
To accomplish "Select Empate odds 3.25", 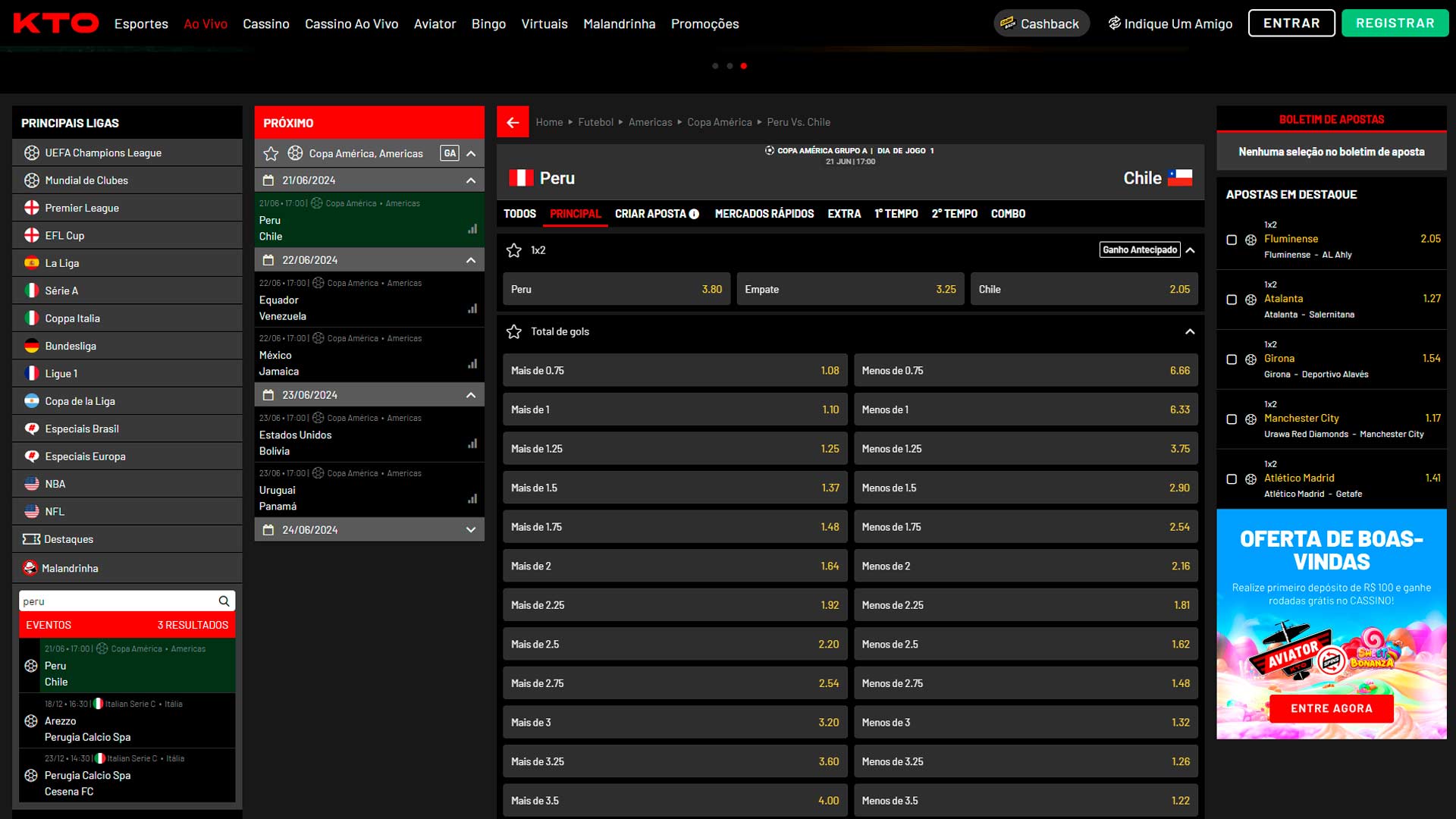I will click(x=850, y=289).
